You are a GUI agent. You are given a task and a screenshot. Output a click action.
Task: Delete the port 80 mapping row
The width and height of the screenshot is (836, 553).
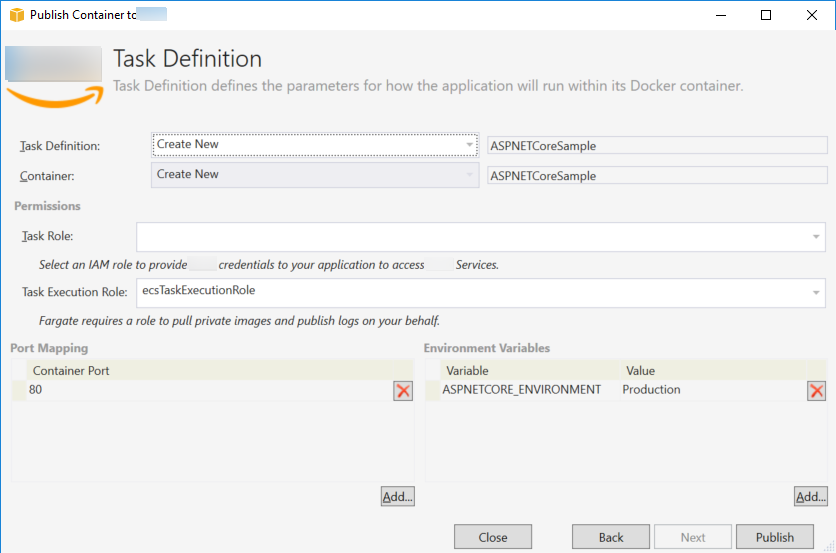(403, 391)
